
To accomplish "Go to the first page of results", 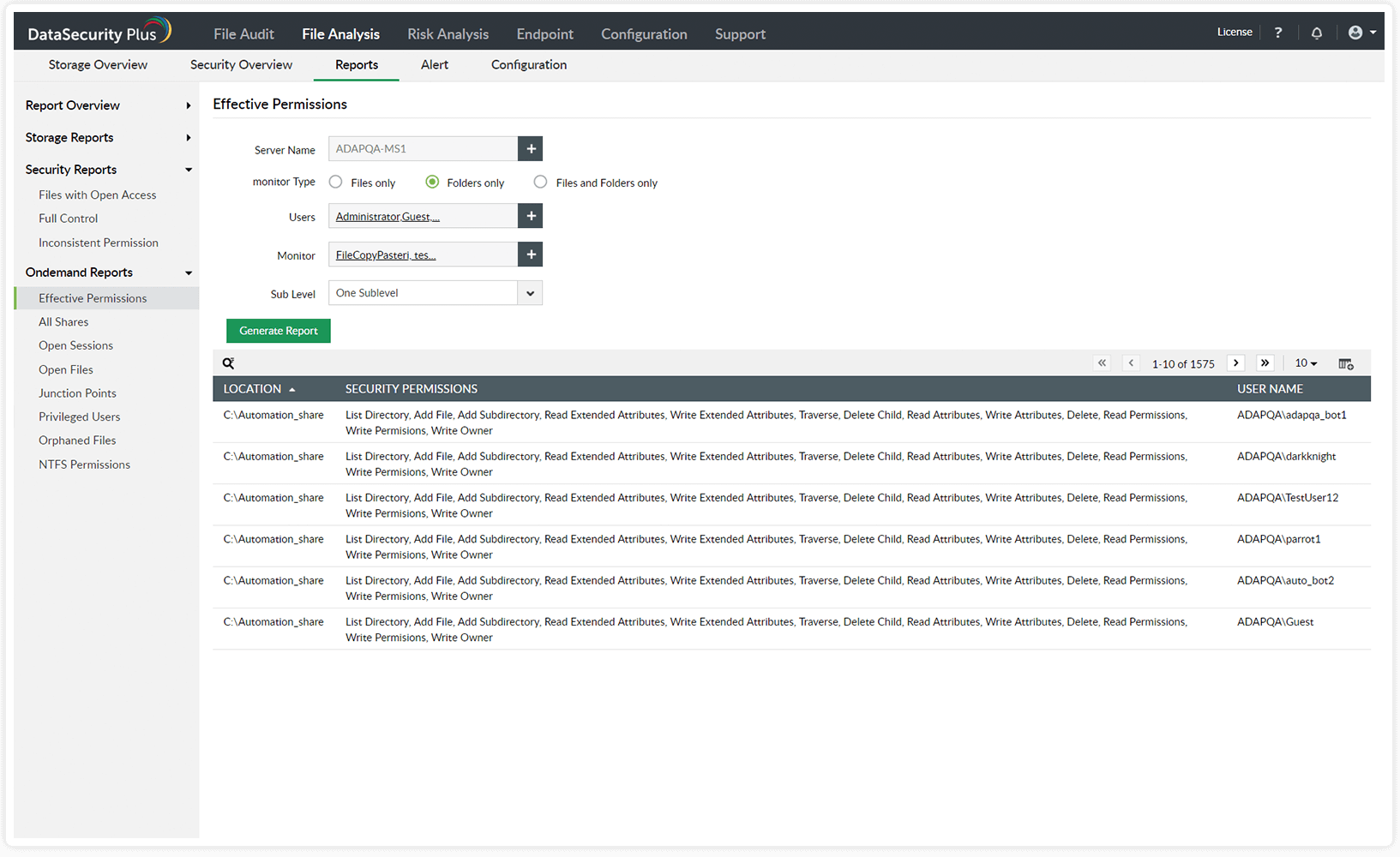I will point(1103,363).
